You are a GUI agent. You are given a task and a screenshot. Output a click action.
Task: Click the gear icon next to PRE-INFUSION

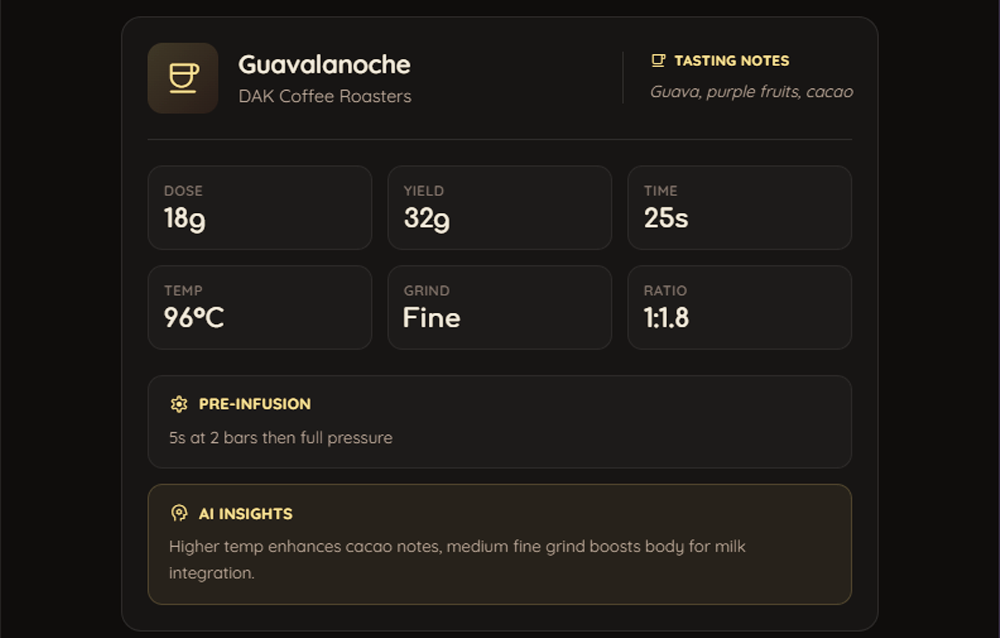click(x=178, y=404)
